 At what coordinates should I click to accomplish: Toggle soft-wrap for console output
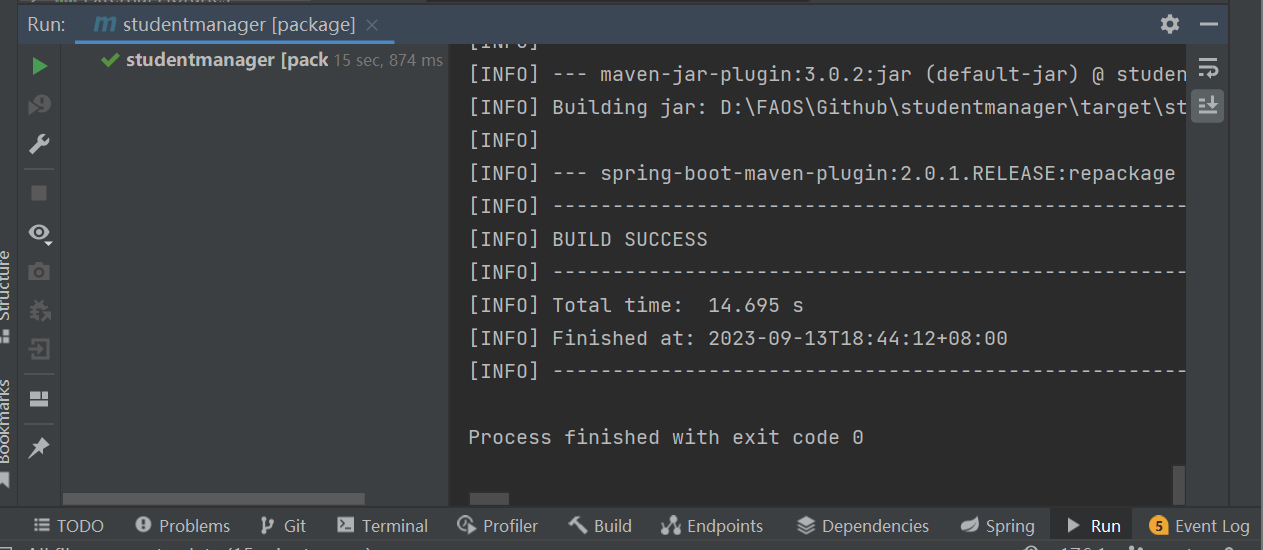point(1208,68)
